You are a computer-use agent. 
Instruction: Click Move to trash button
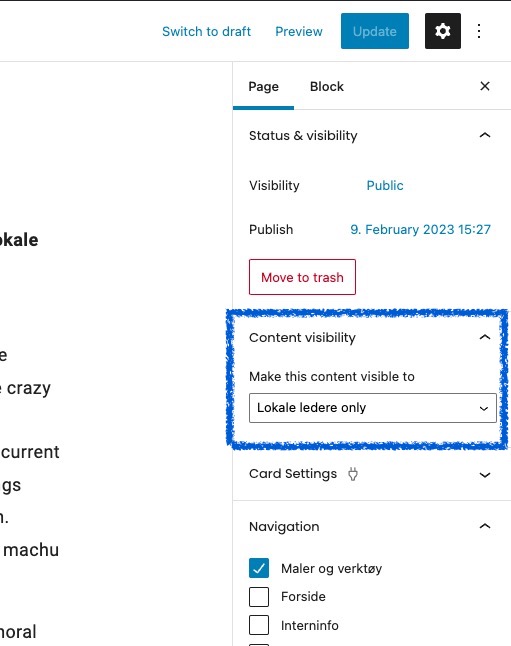tap(302, 277)
